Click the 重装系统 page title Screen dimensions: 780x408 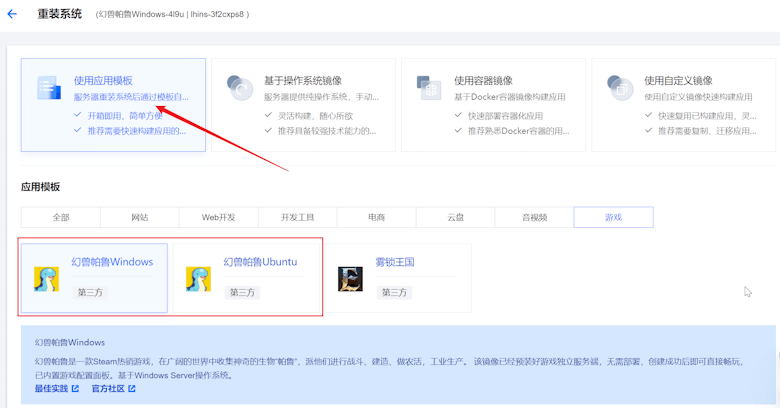pyautogui.click(x=60, y=14)
